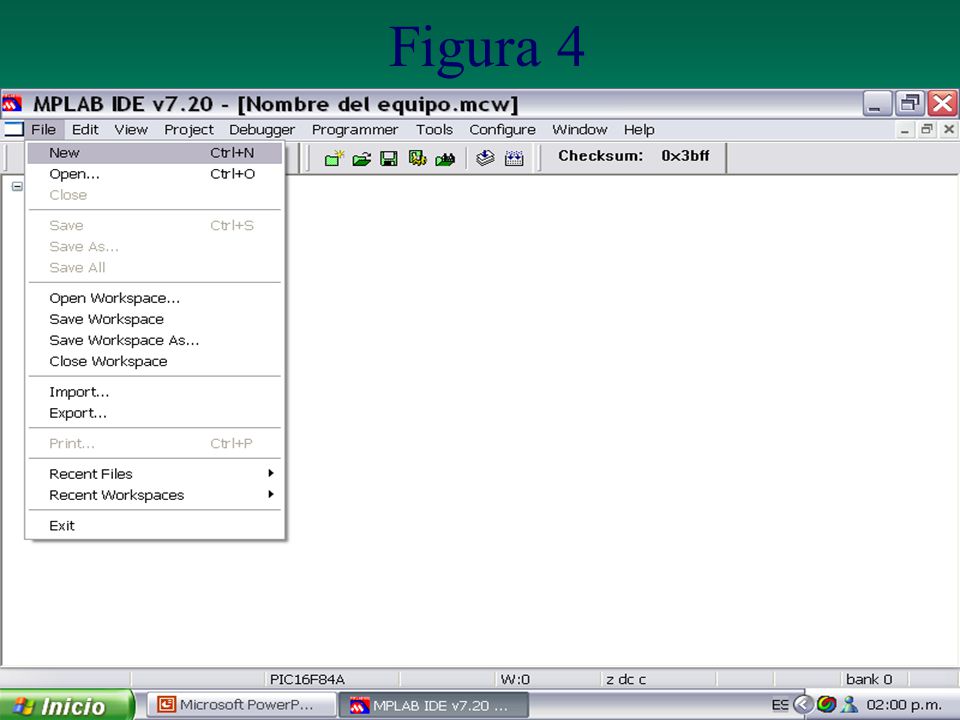Choose Open... from the File menu

pos(155,174)
